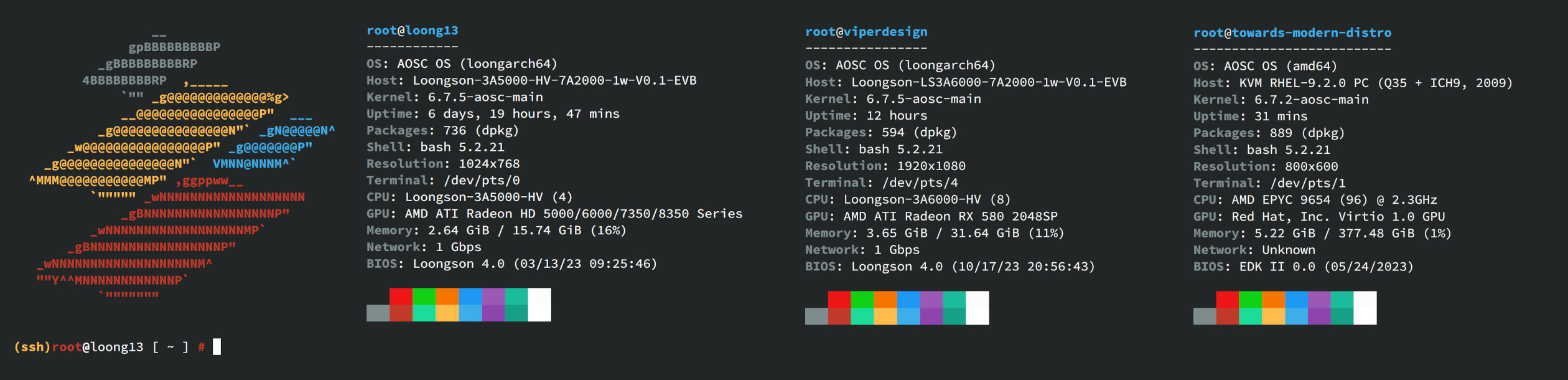The width and height of the screenshot is (1568, 380).
Task: Click the uptime line showing 6 days
Action: tap(493, 114)
